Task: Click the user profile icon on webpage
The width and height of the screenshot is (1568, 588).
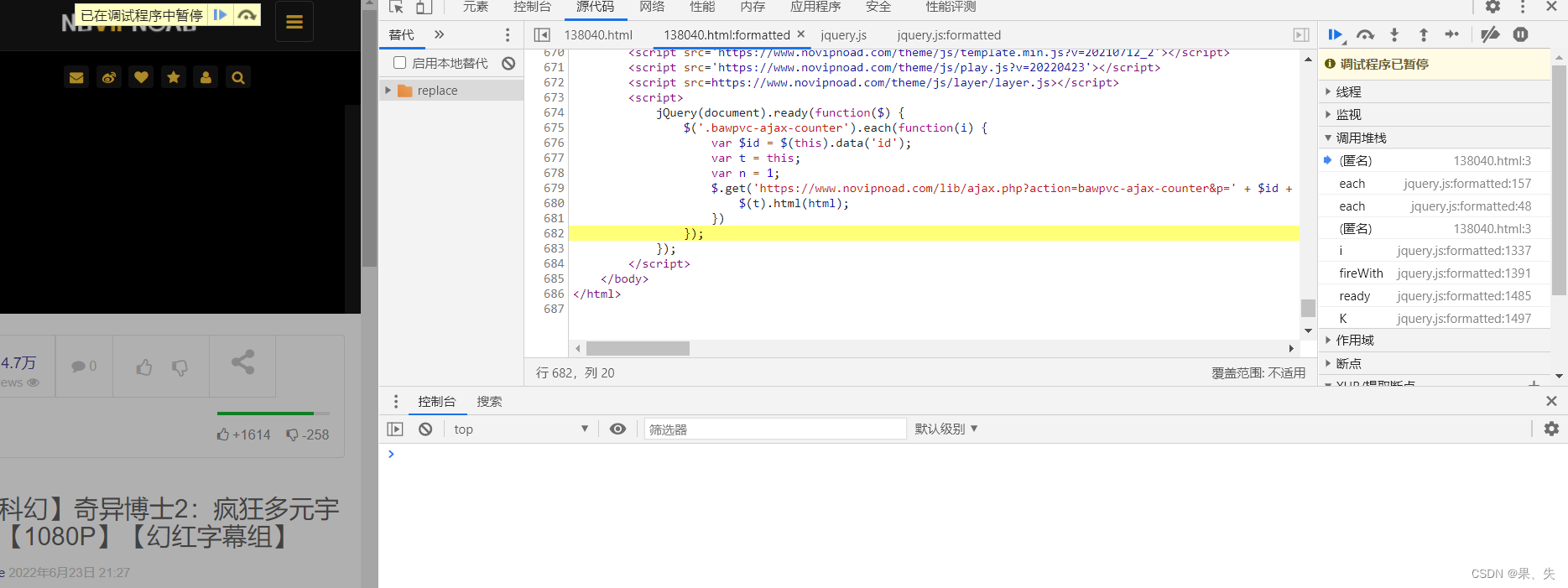Action: pyautogui.click(x=206, y=77)
